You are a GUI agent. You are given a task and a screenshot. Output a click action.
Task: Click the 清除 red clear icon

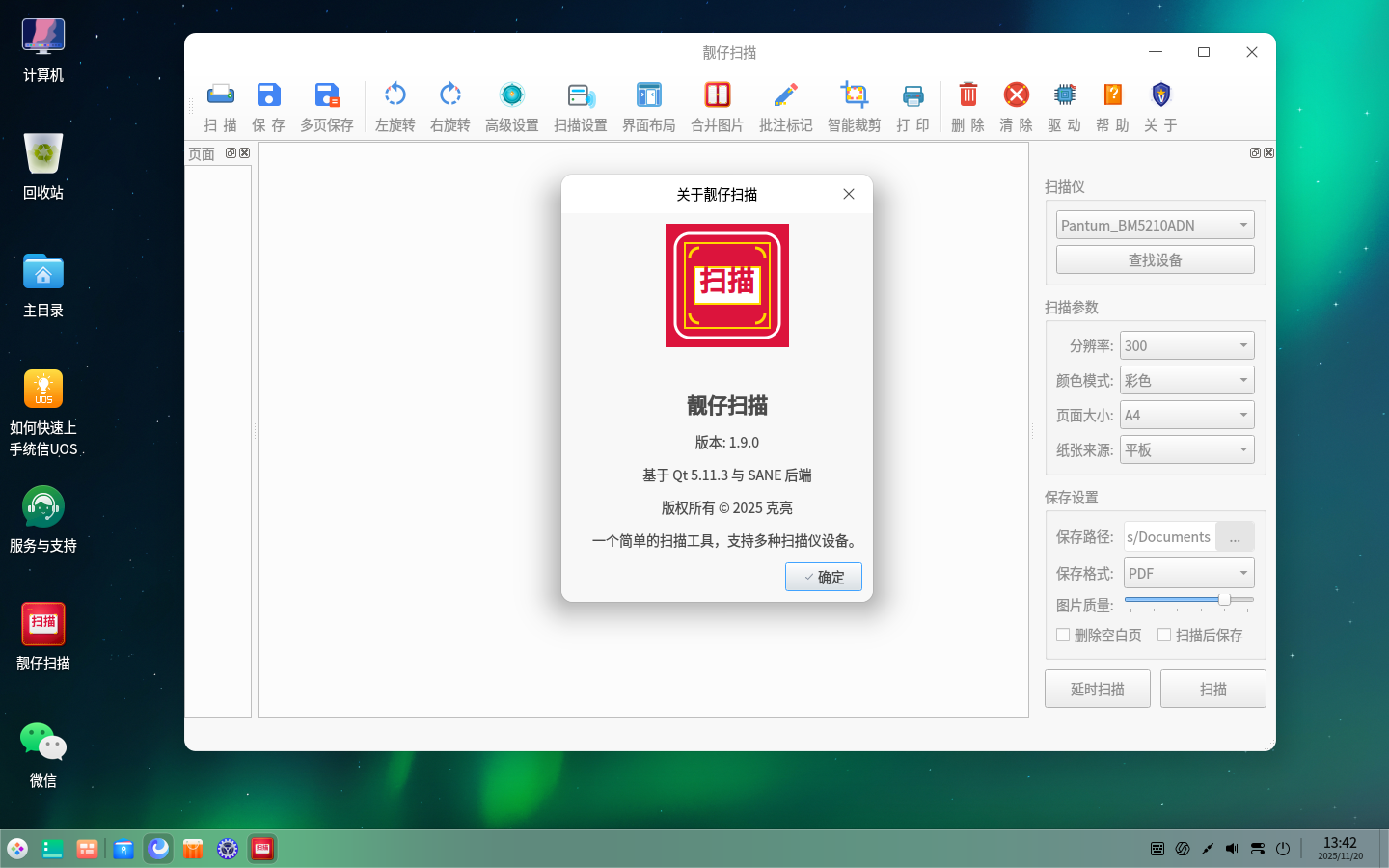tap(1017, 95)
